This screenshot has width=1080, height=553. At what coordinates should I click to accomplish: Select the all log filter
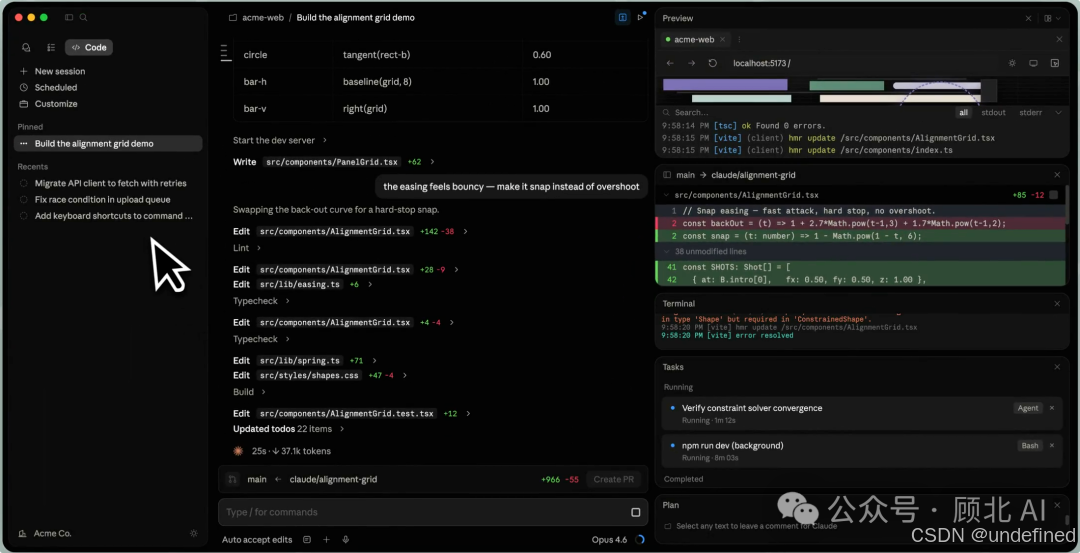(x=963, y=112)
